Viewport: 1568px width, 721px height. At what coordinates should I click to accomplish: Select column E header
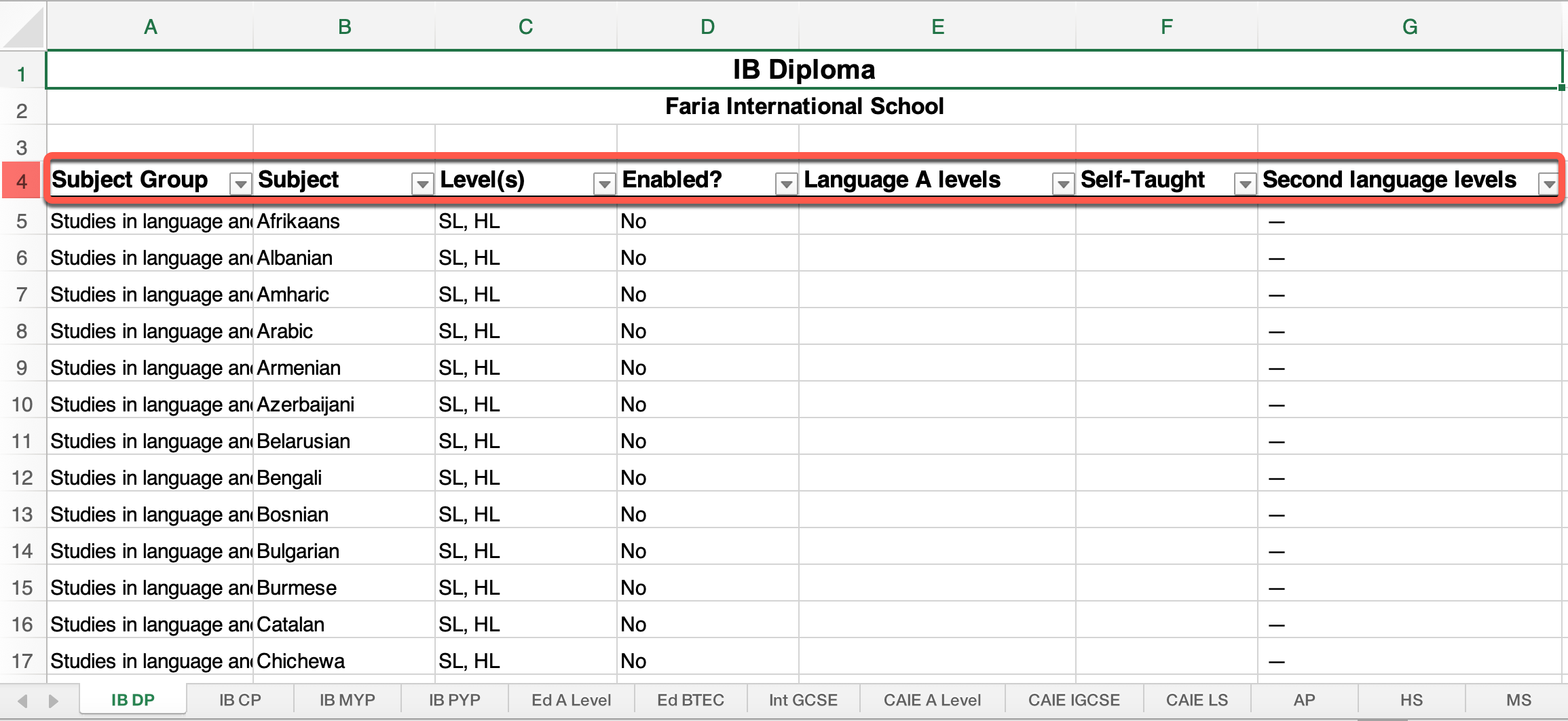click(x=937, y=26)
